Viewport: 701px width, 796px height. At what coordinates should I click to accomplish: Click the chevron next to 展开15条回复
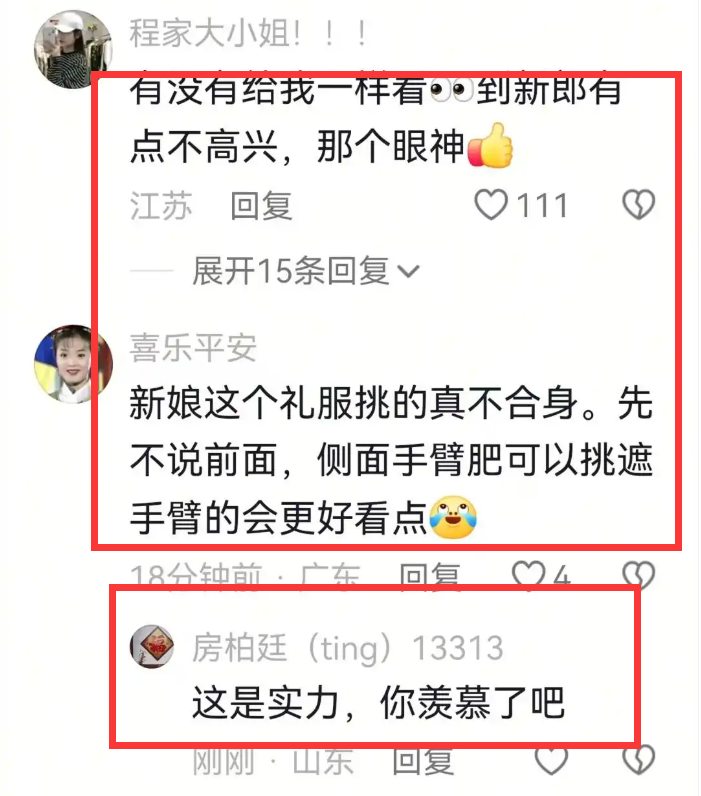coord(409,272)
